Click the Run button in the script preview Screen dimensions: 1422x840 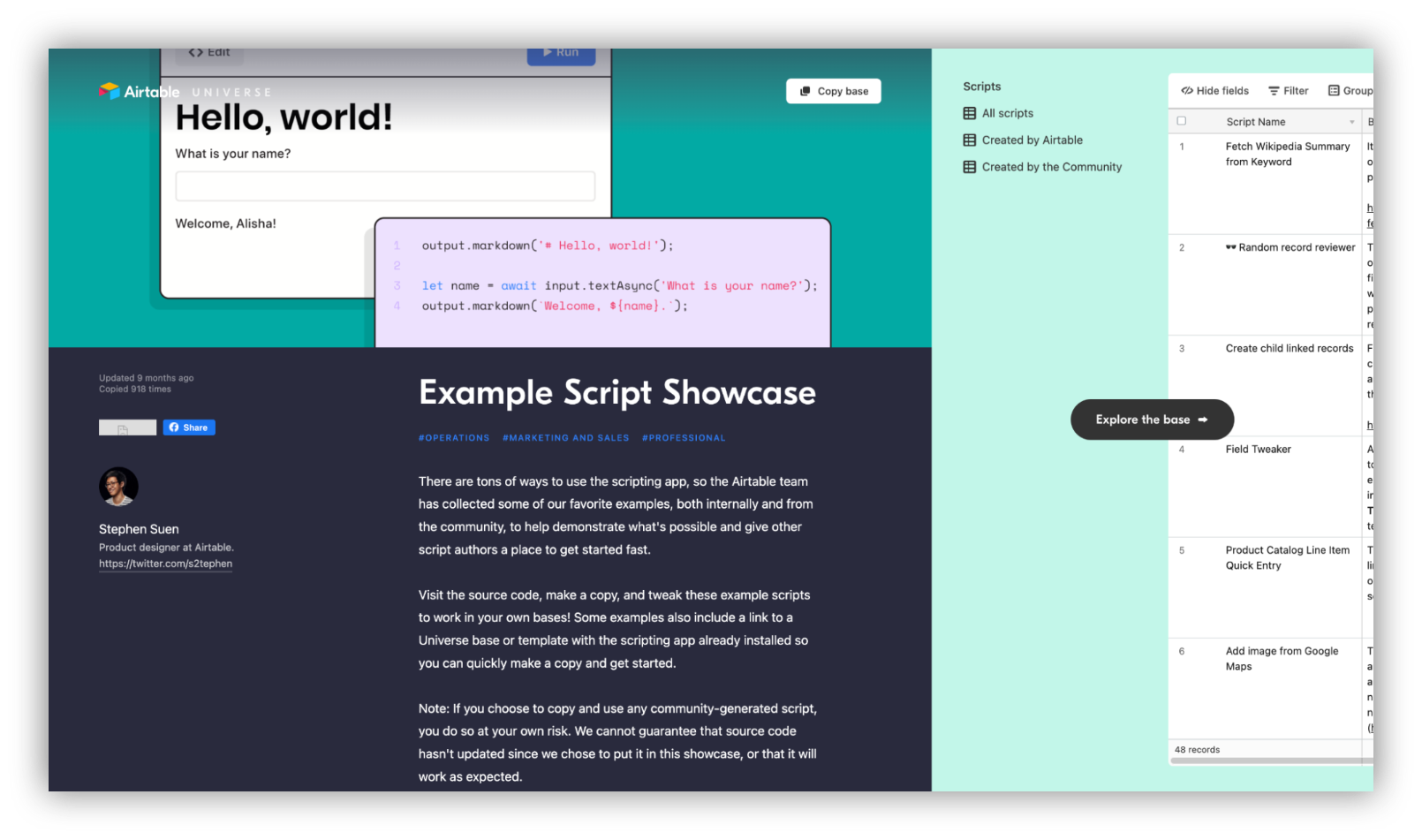point(562,55)
